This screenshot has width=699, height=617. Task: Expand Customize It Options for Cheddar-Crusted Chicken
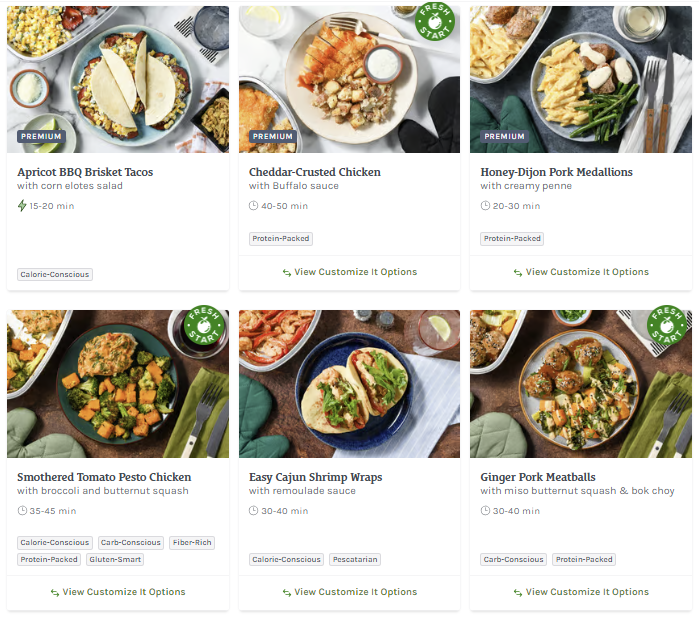(x=349, y=272)
